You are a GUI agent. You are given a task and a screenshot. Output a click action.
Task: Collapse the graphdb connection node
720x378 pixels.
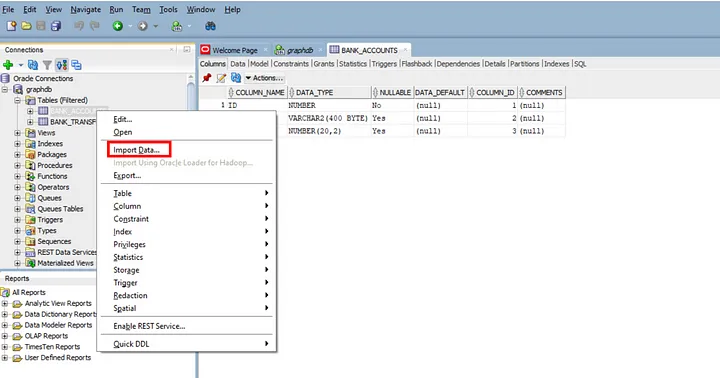tap(5, 90)
